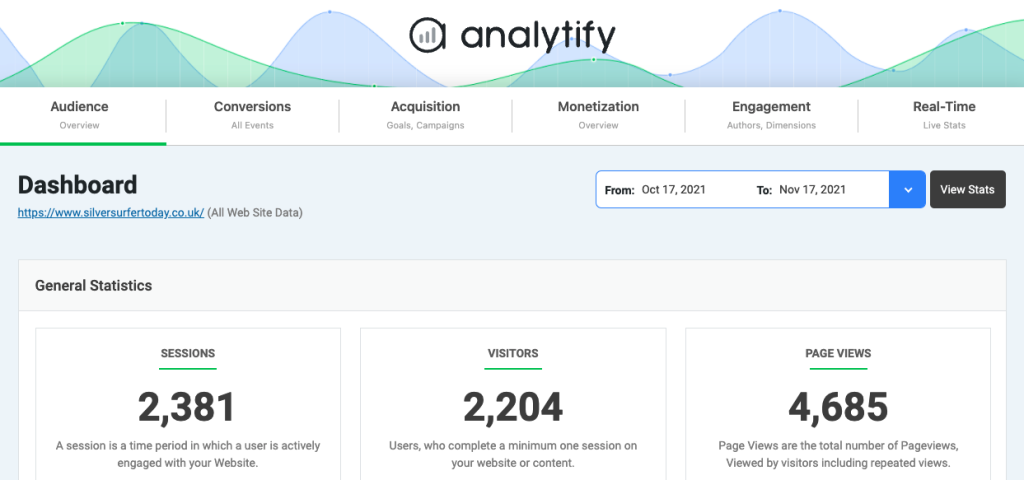Click the From date field Oct 17, 2021

(673, 189)
